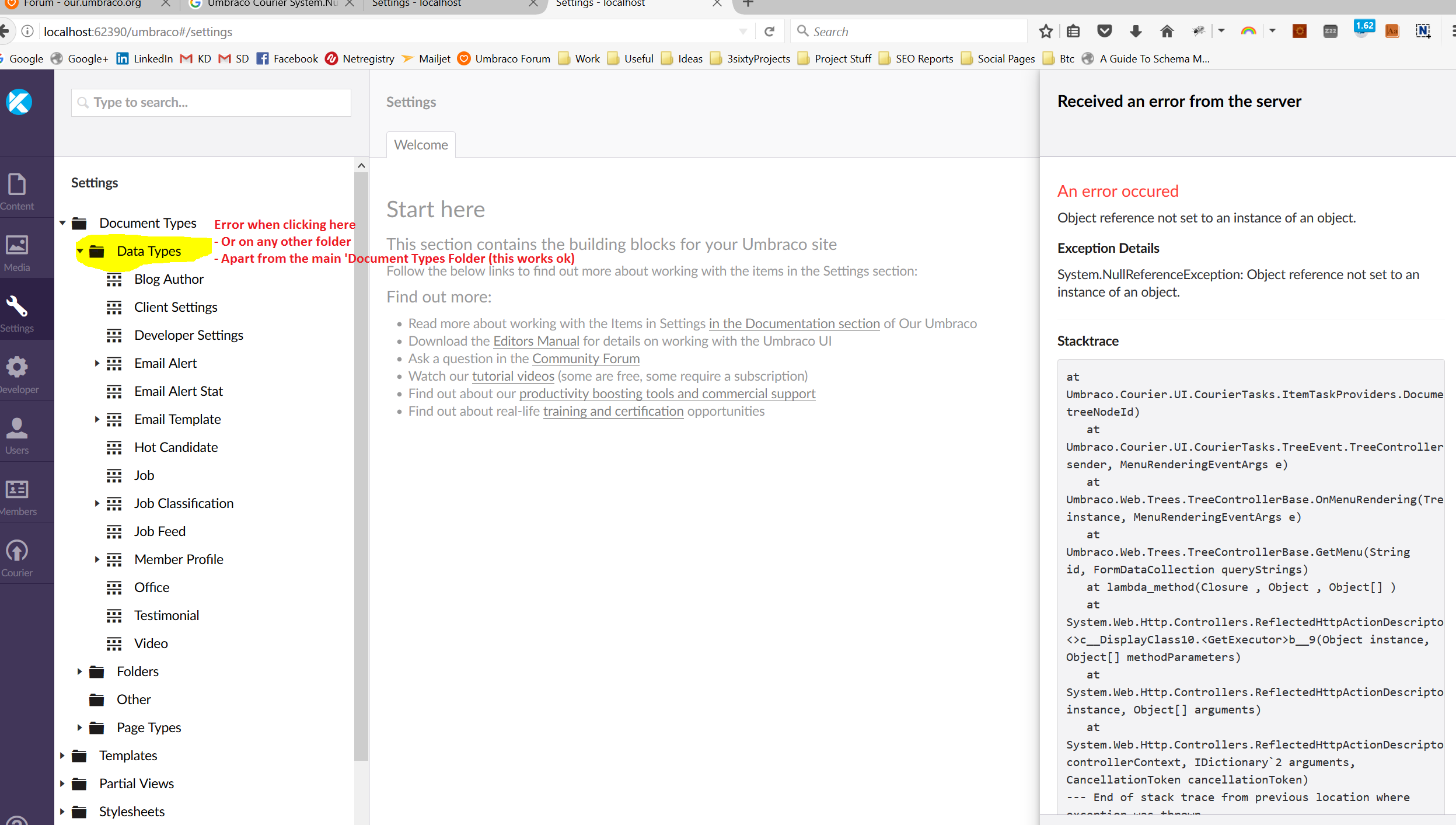The width and height of the screenshot is (1456, 825).
Task: Go to browser home page icon
Action: 1167,31
